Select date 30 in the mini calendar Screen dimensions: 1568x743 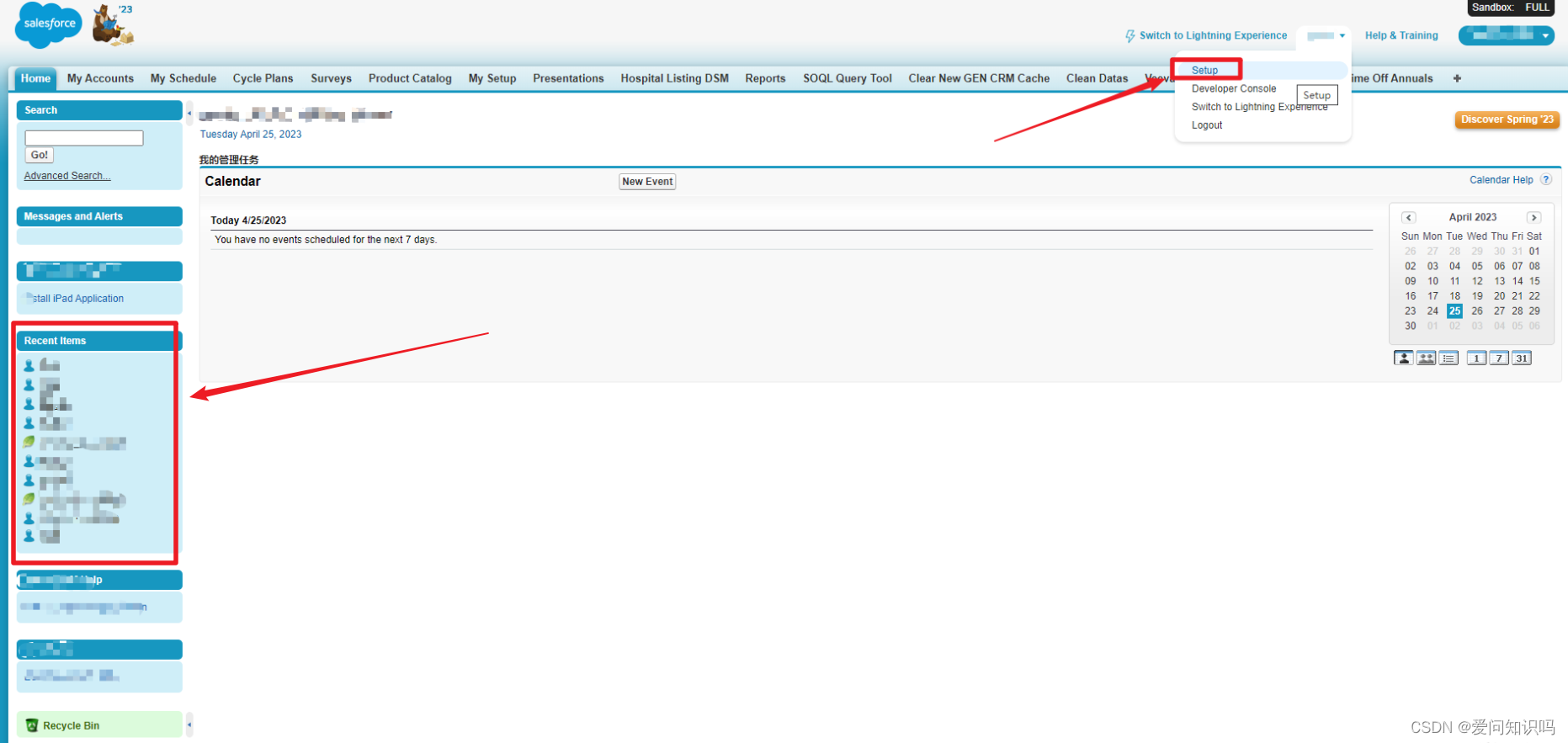coord(1411,326)
